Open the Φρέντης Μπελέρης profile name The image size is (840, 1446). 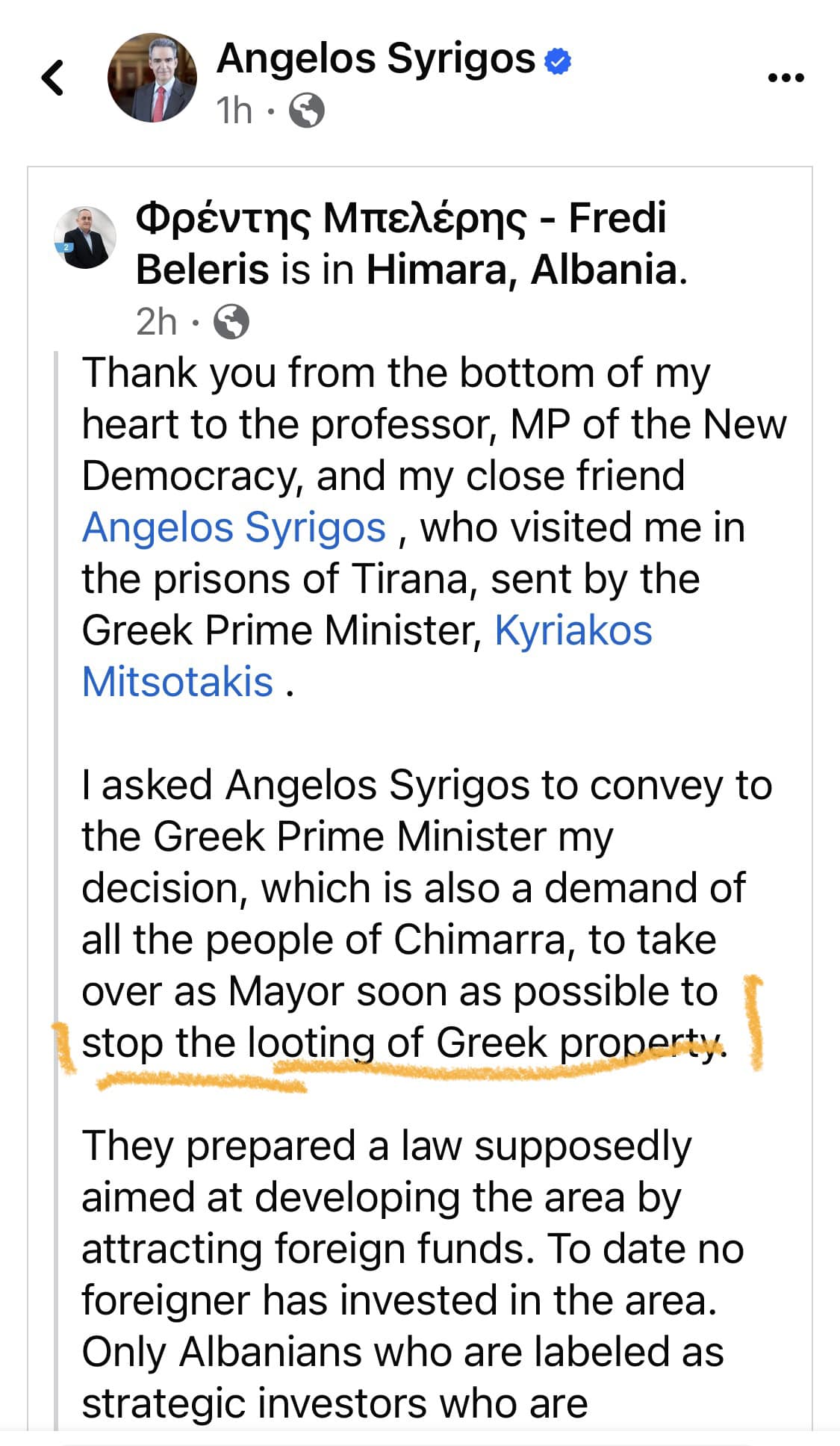(329, 220)
